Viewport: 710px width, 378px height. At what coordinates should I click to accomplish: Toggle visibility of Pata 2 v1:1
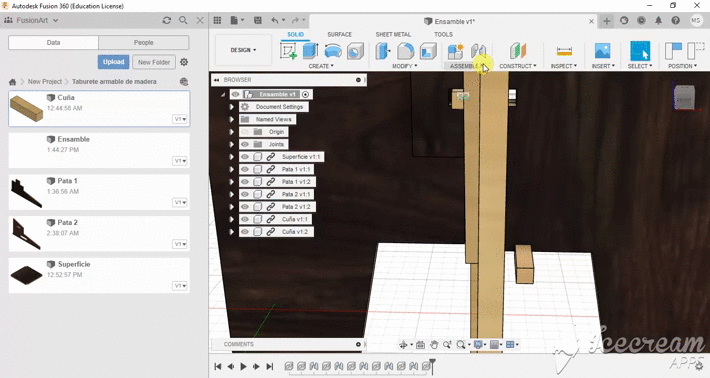coord(245,194)
